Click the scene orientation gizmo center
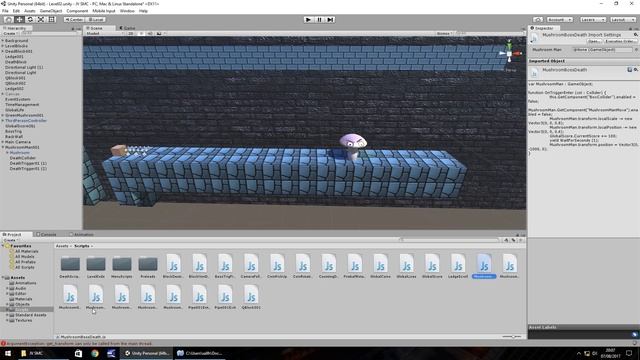The image size is (640, 360). coord(509,53)
